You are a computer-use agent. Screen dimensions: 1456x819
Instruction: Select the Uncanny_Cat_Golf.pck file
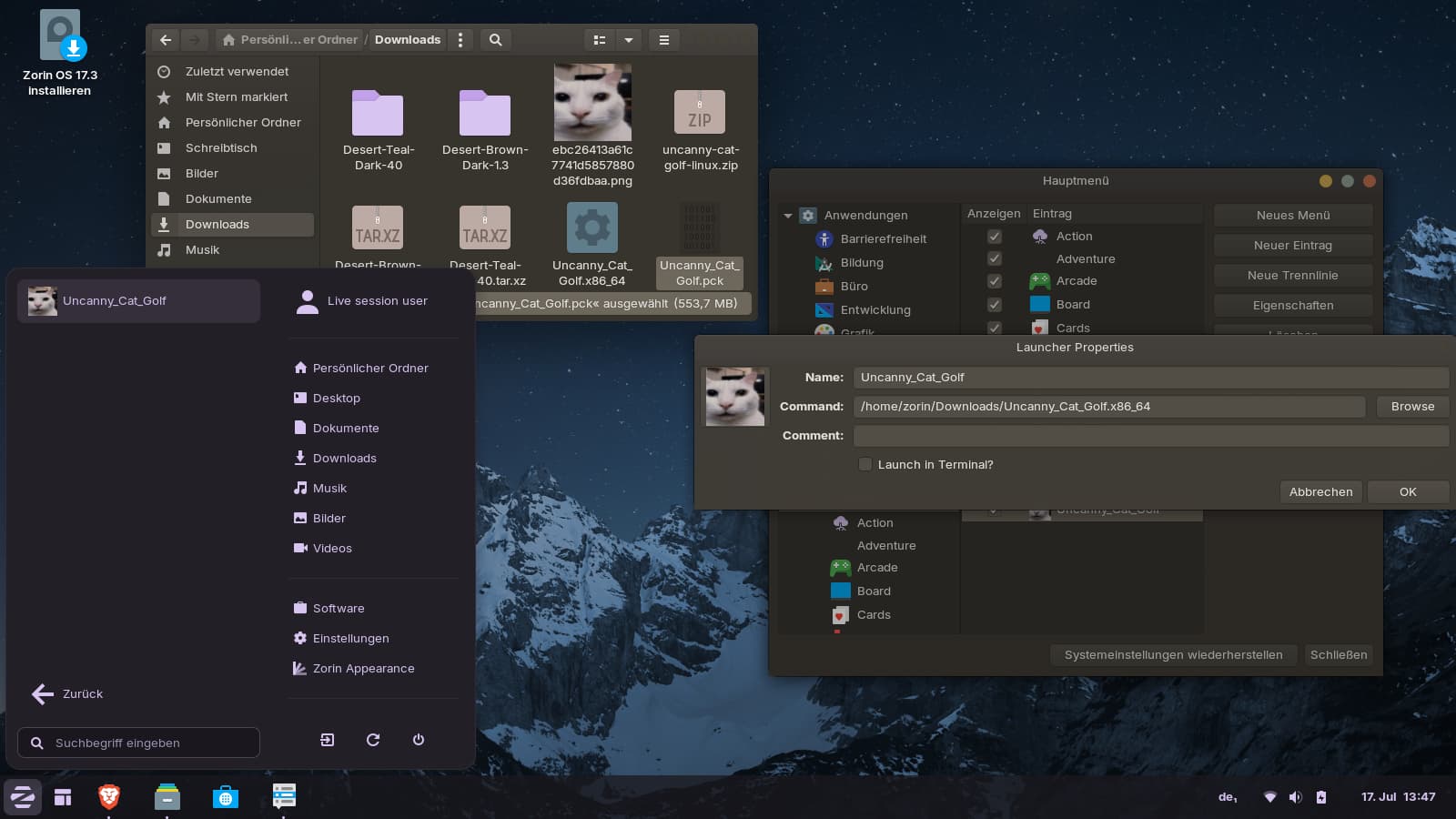point(700,245)
